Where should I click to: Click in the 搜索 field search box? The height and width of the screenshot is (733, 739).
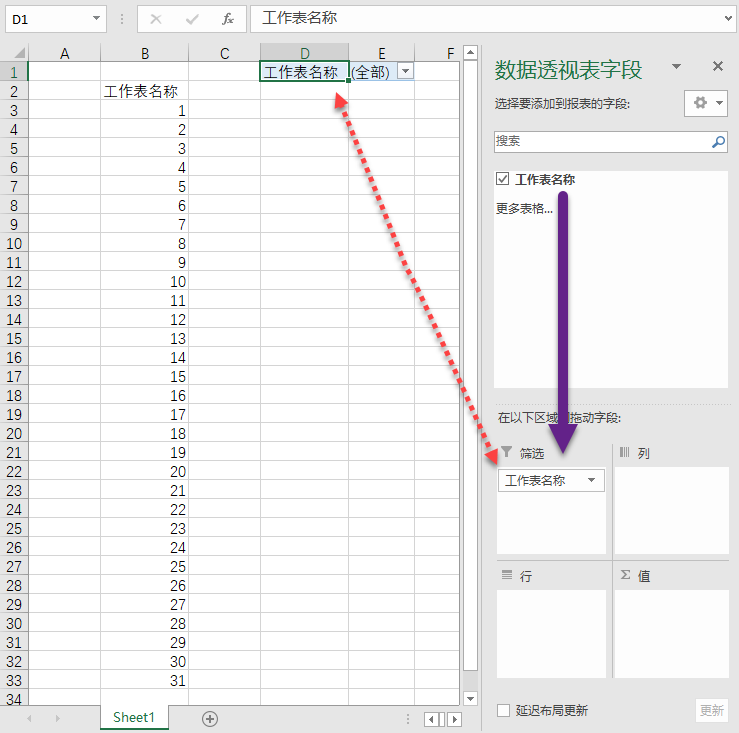tap(600, 142)
